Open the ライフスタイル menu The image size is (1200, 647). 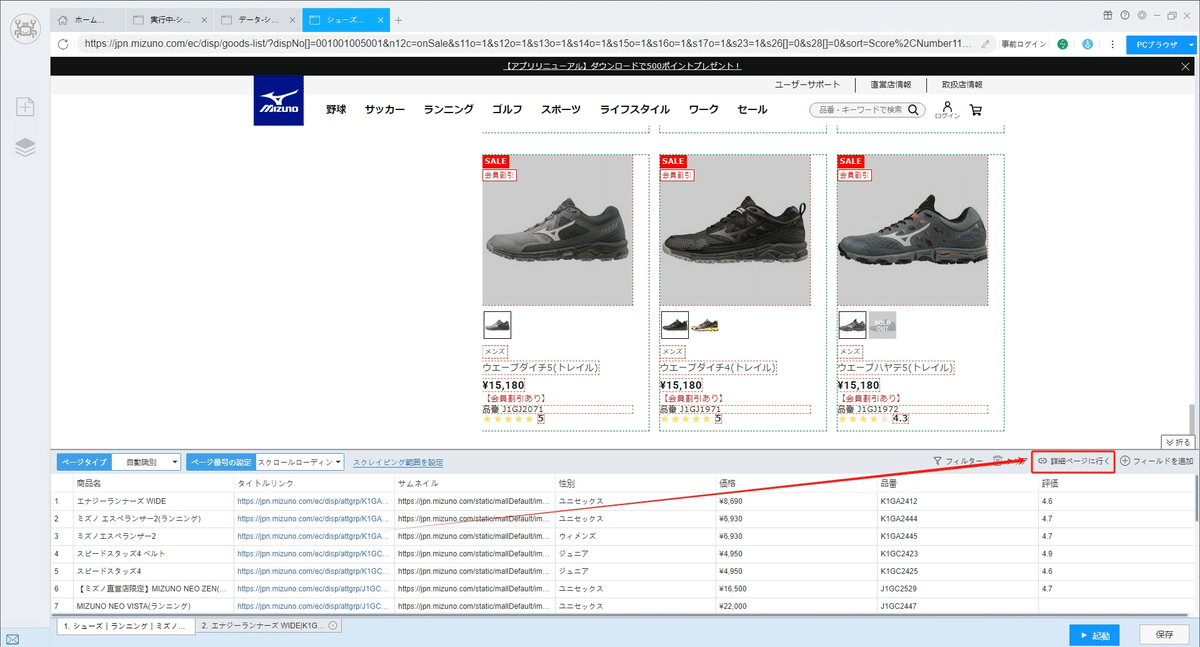point(635,109)
